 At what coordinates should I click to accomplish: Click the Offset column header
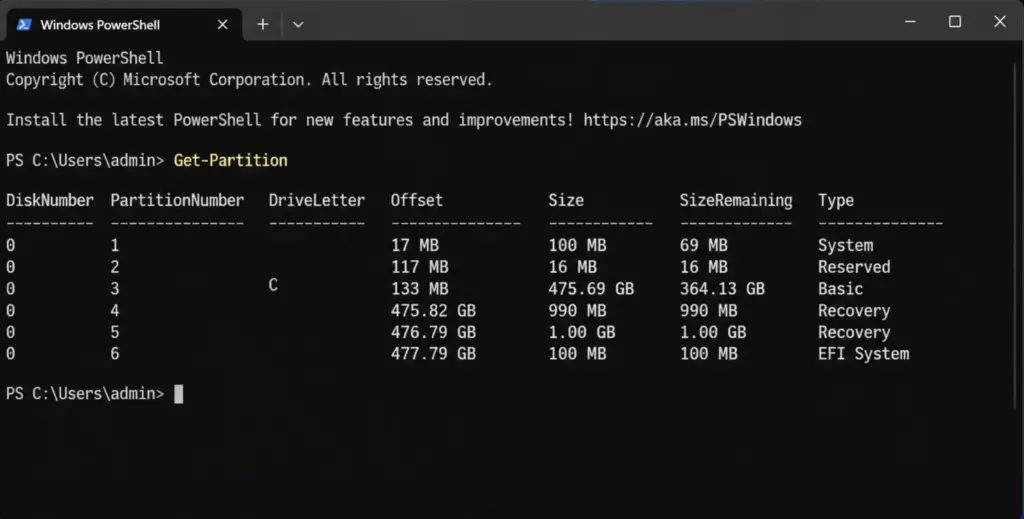tap(417, 200)
